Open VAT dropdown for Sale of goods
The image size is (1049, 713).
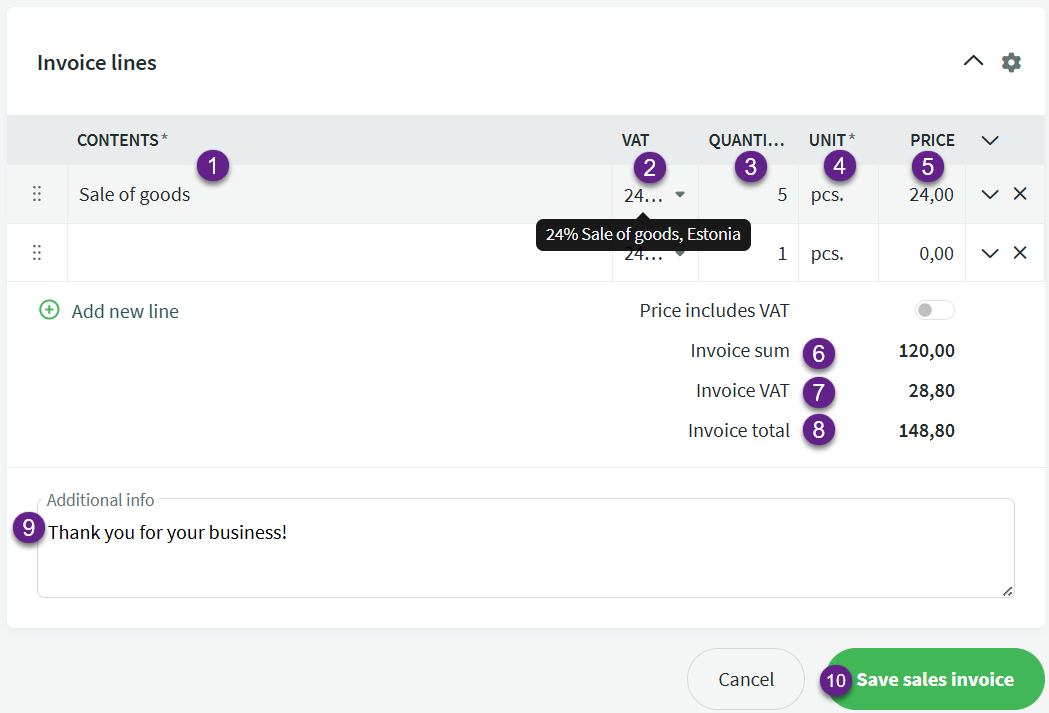click(680, 194)
